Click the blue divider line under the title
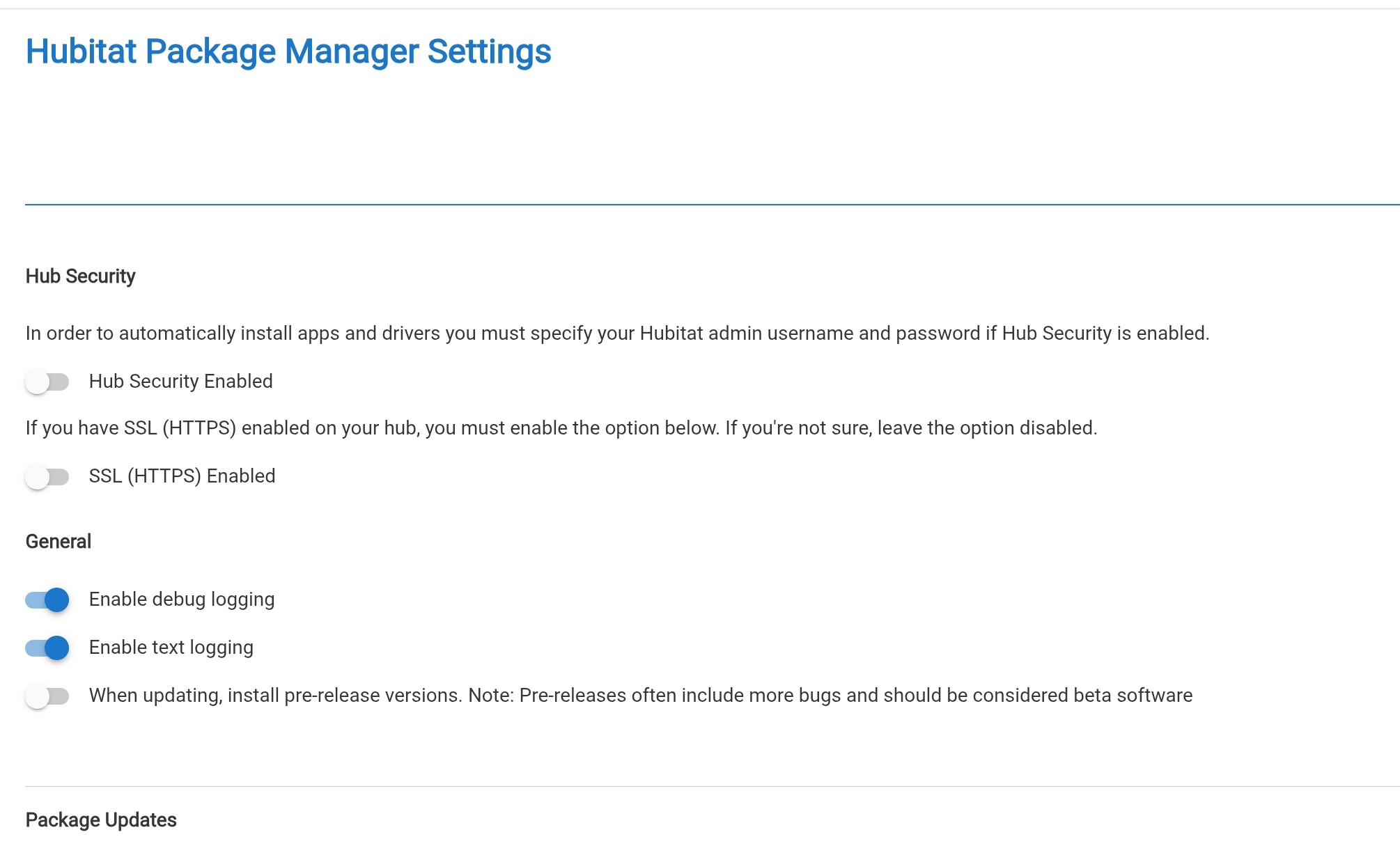Viewport: 1400px width, 862px height. pyautogui.click(x=710, y=205)
